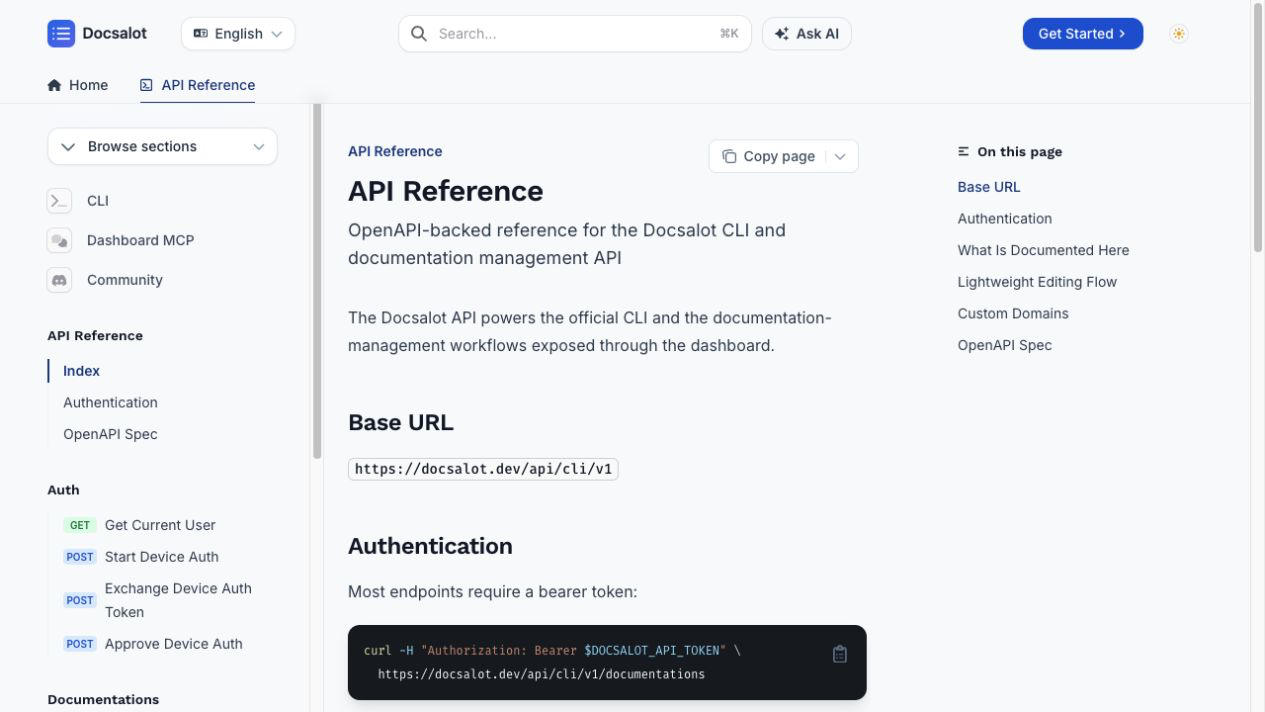The image size is (1265, 712).
Task: Click the CLI terminal icon
Action: [x=59, y=201]
